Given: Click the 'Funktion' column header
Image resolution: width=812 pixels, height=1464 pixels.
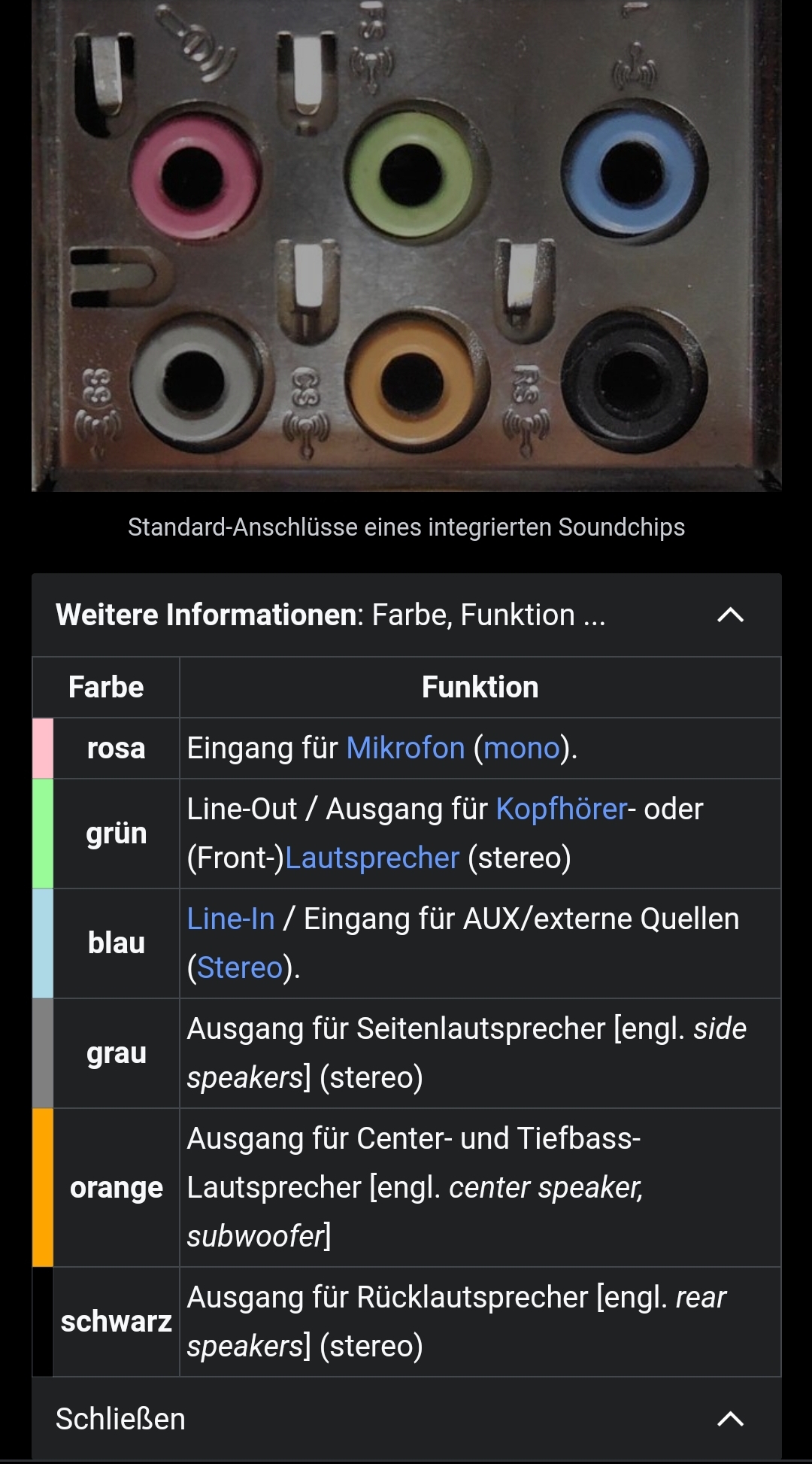Looking at the screenshot, I should (480, 687).
